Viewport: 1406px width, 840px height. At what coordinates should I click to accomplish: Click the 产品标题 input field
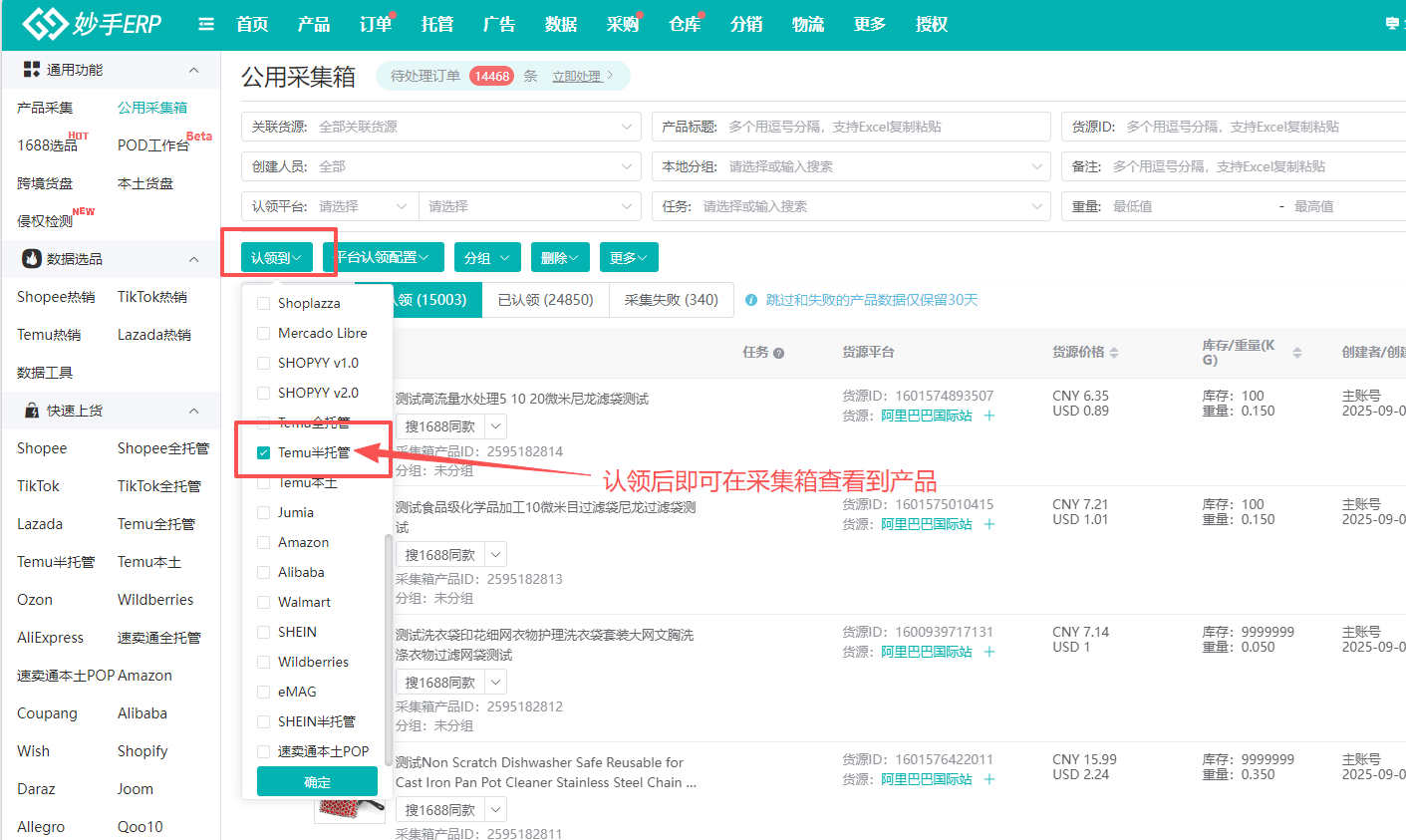tap(851, 127)
